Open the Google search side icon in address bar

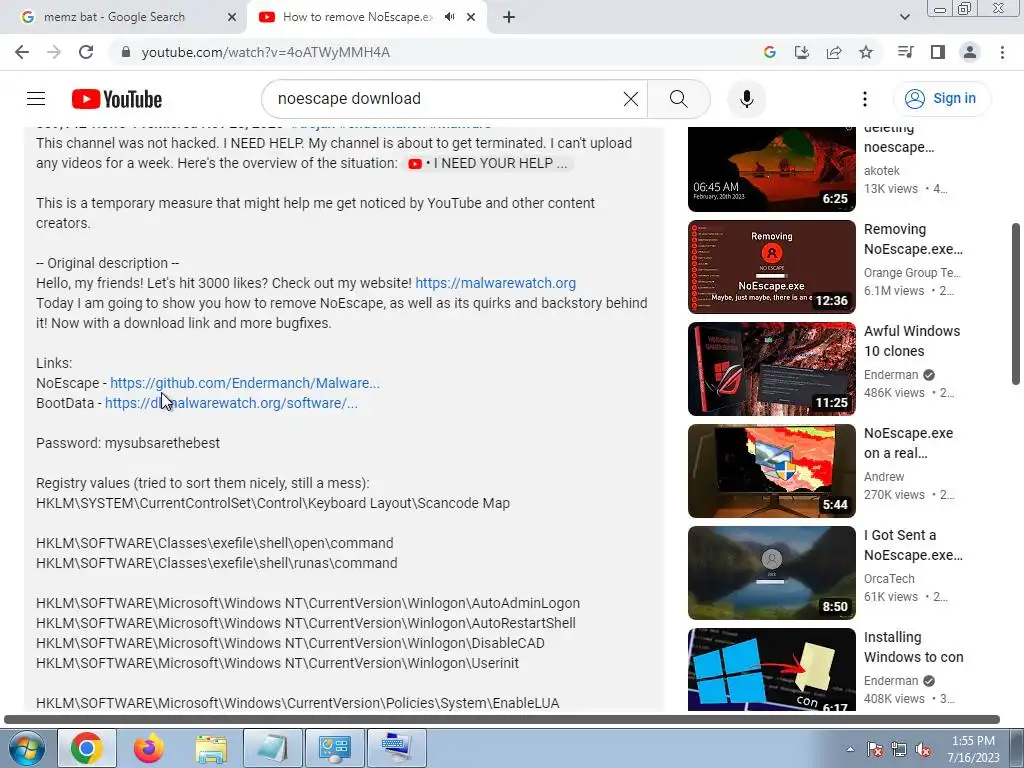coord(769,52)
